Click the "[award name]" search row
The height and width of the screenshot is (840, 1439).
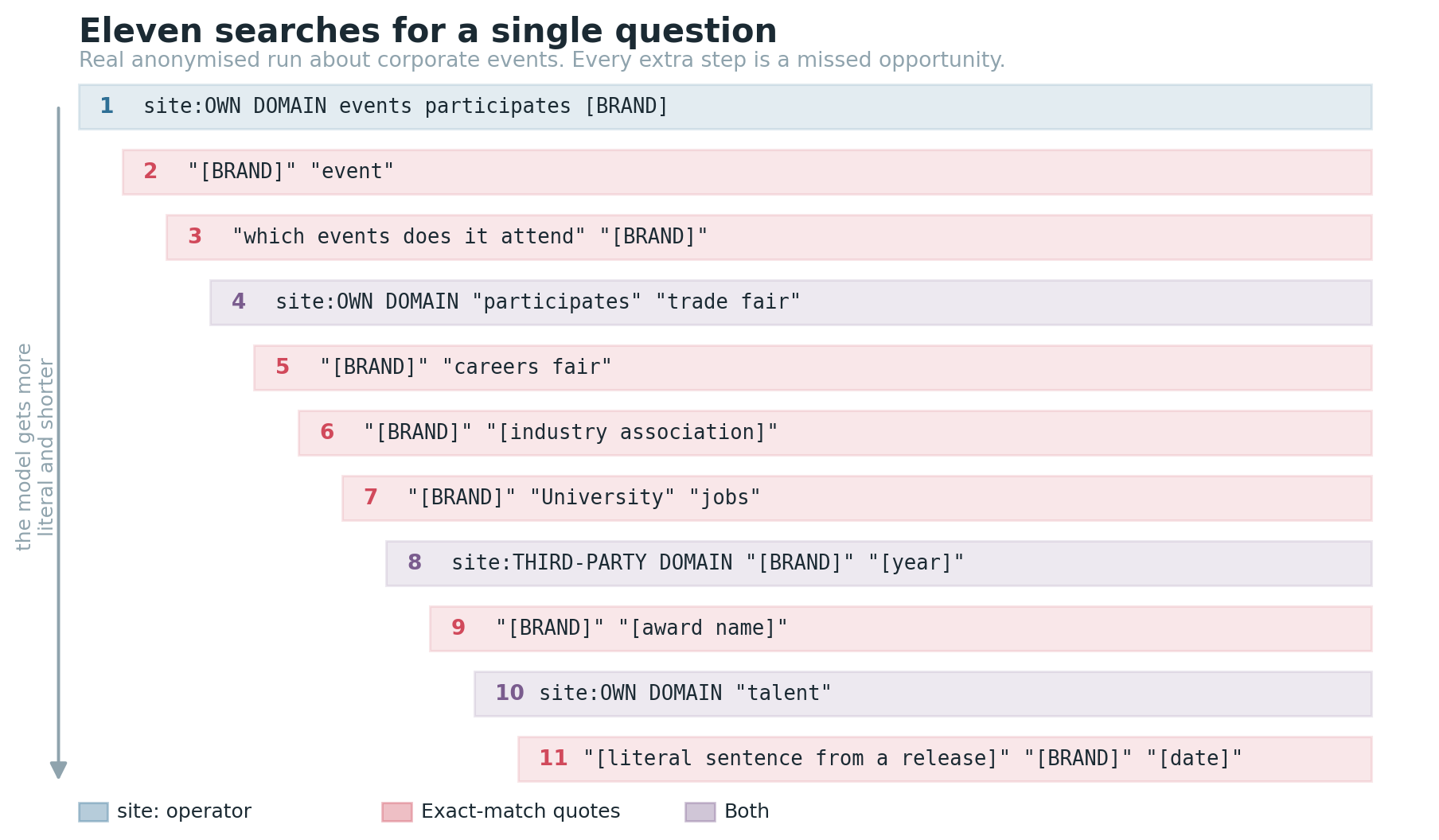[901, 628]
